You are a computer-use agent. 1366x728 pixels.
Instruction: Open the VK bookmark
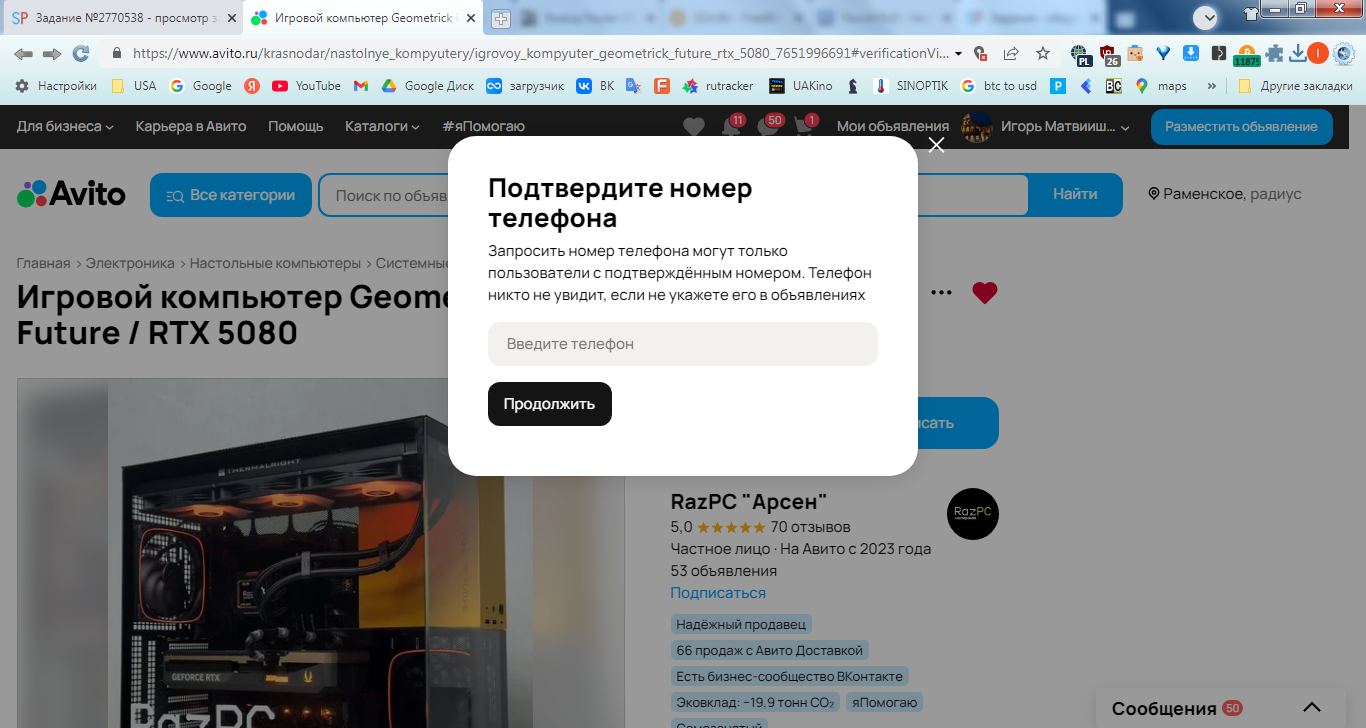[594, 86]
